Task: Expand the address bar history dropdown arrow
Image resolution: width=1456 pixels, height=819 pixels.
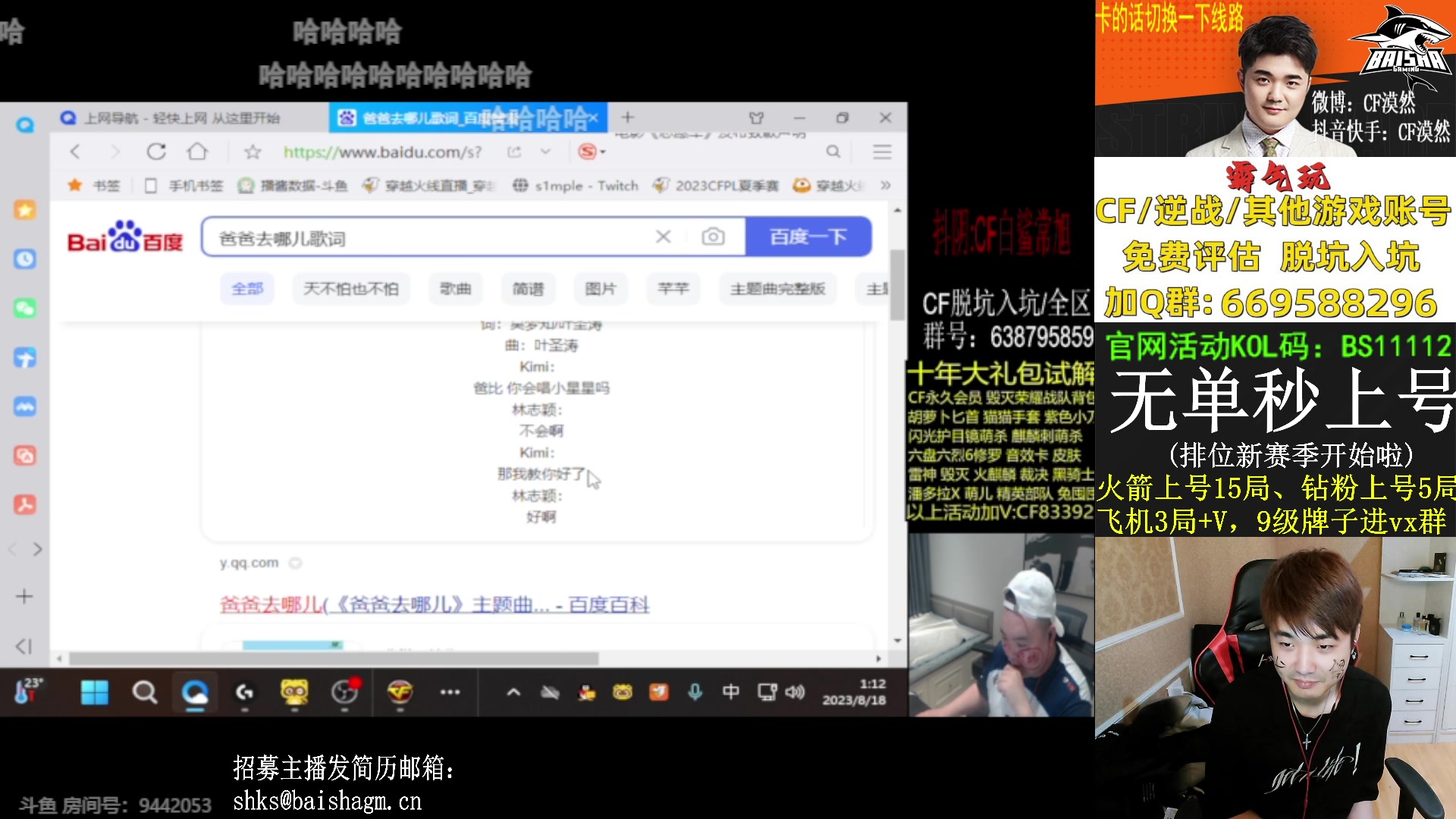Action: [545, 152]
